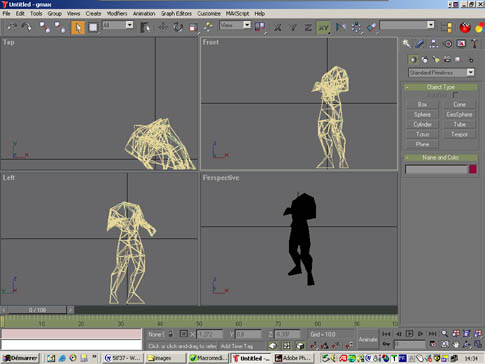Toggle the Animate button

368,339
